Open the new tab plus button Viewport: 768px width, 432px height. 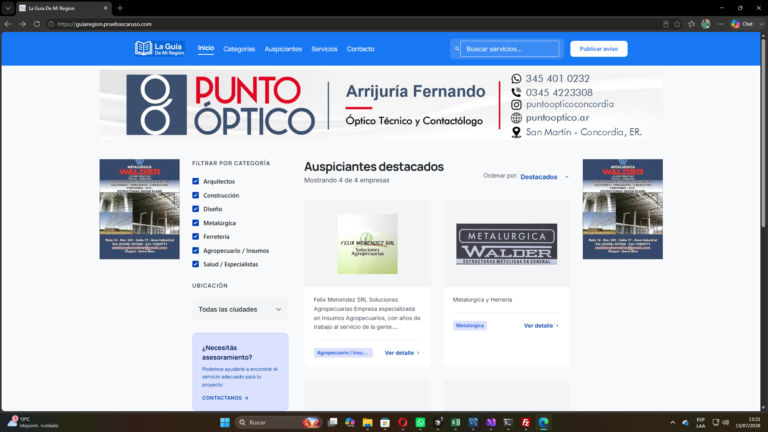coord(120,8)
